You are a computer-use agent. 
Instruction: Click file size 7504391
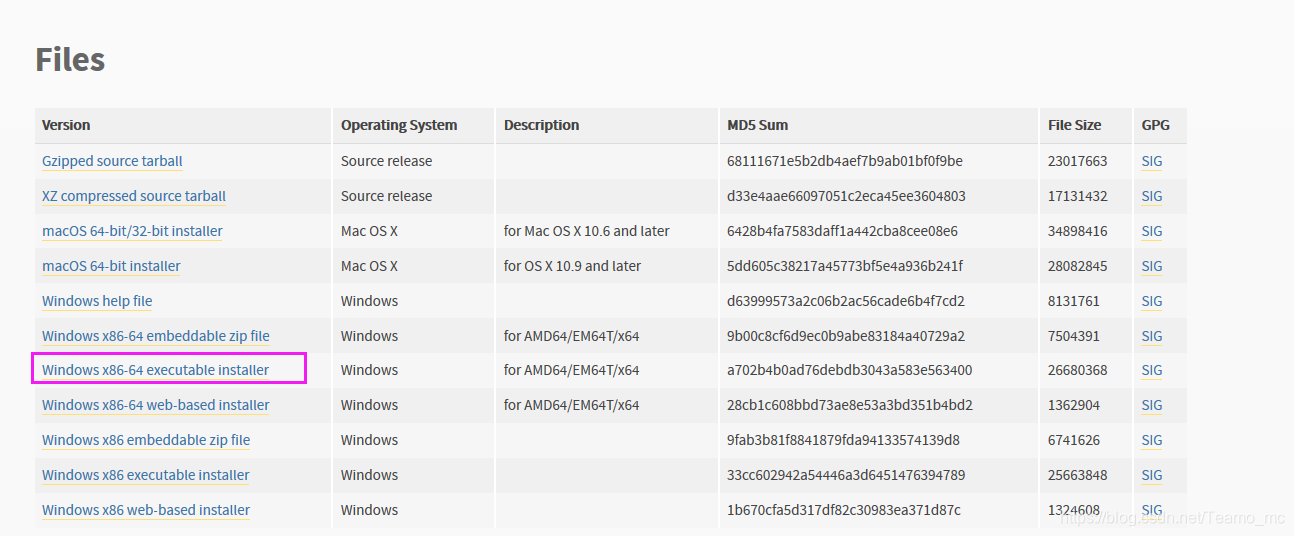[x=1074, y=336]
